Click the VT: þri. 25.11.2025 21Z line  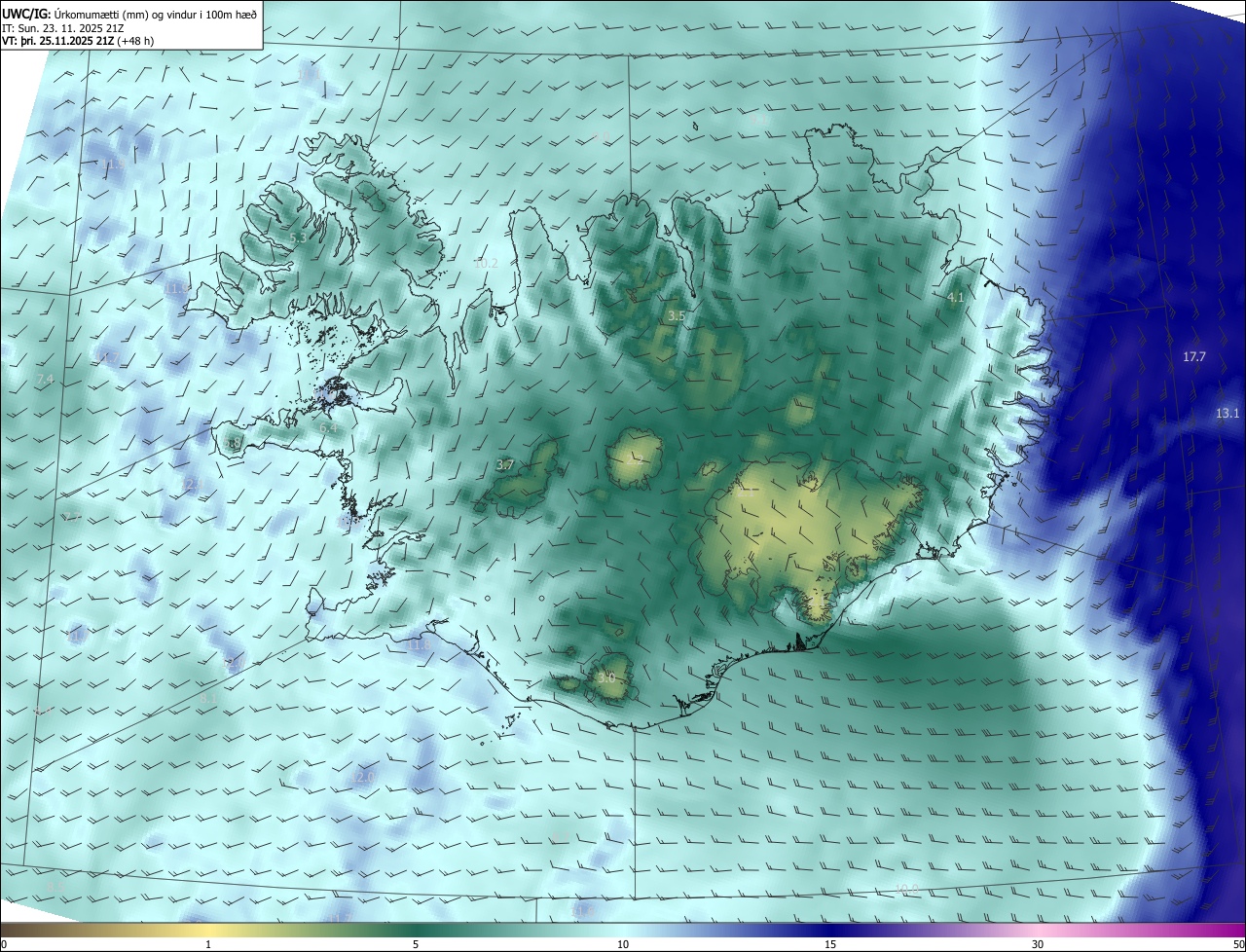click(78, 41)
